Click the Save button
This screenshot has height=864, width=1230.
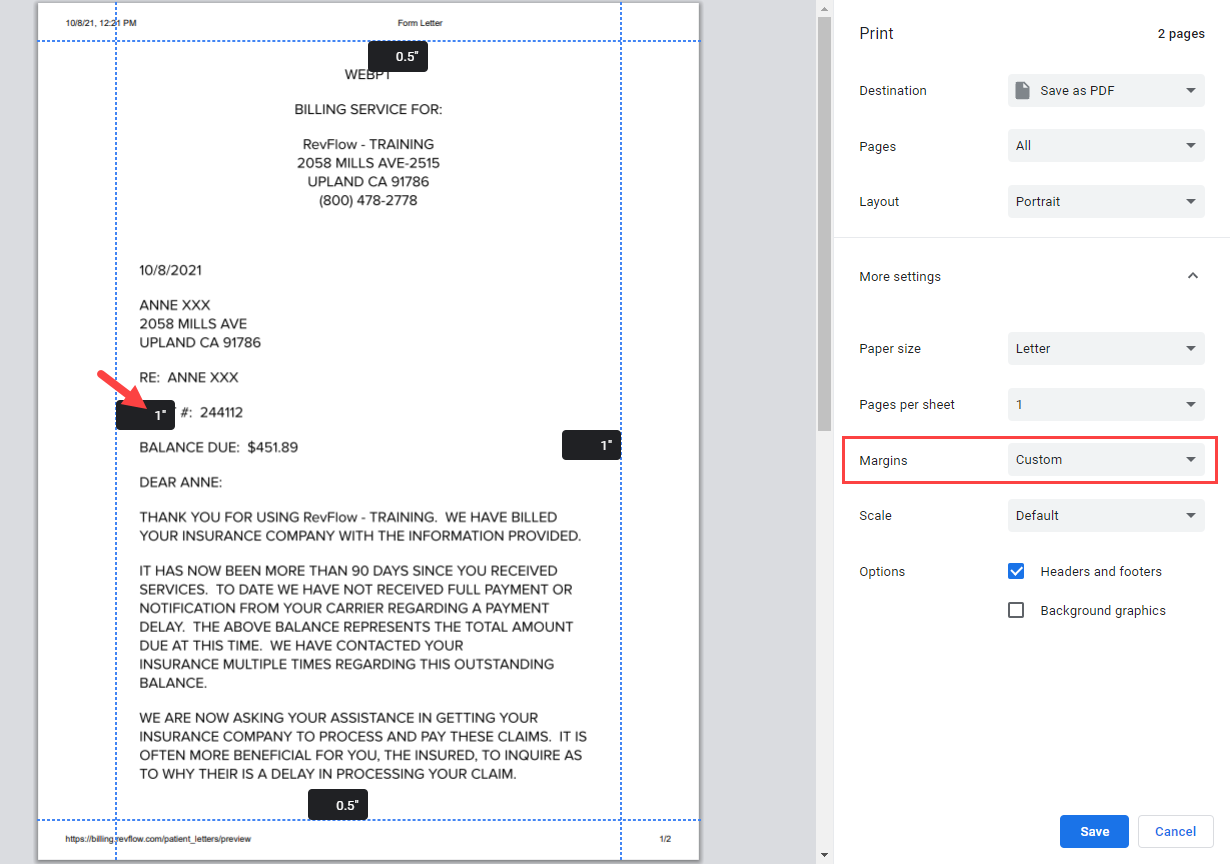pyautogui.click(x=1094, y=832)
